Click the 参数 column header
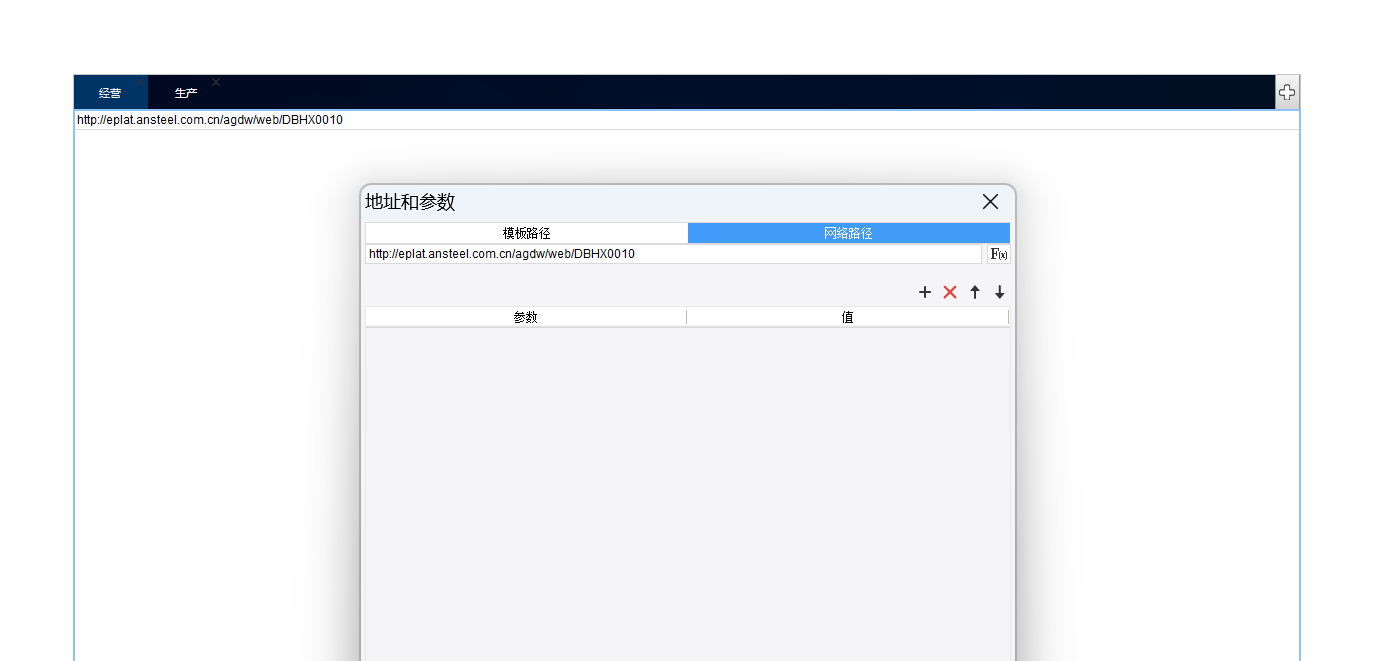1397x661 pixels. [x=526, y=317]
